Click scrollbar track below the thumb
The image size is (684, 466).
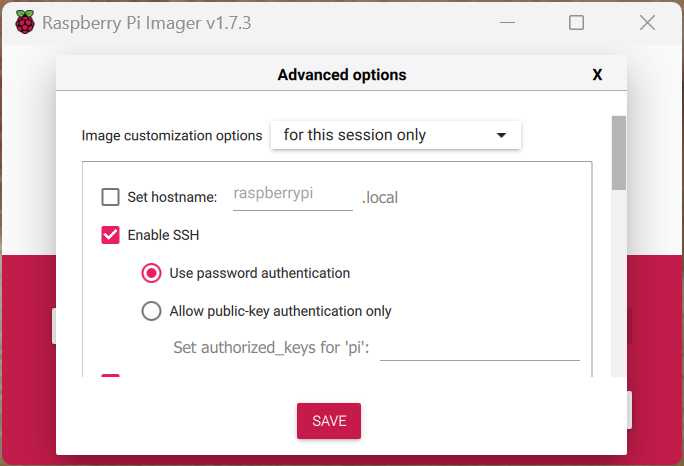point(619,284)
